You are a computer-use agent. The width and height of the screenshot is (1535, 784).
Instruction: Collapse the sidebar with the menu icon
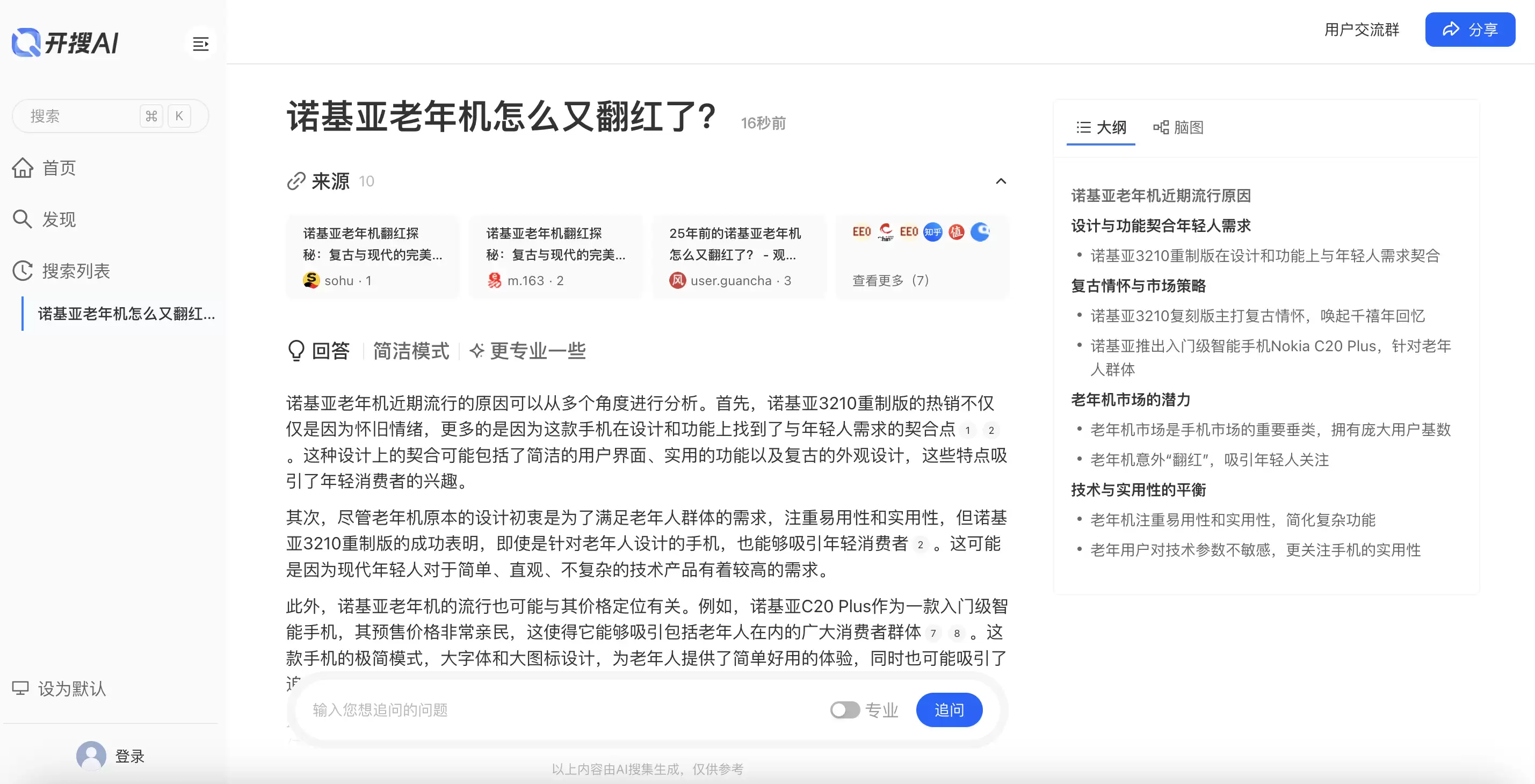(200, 43)
